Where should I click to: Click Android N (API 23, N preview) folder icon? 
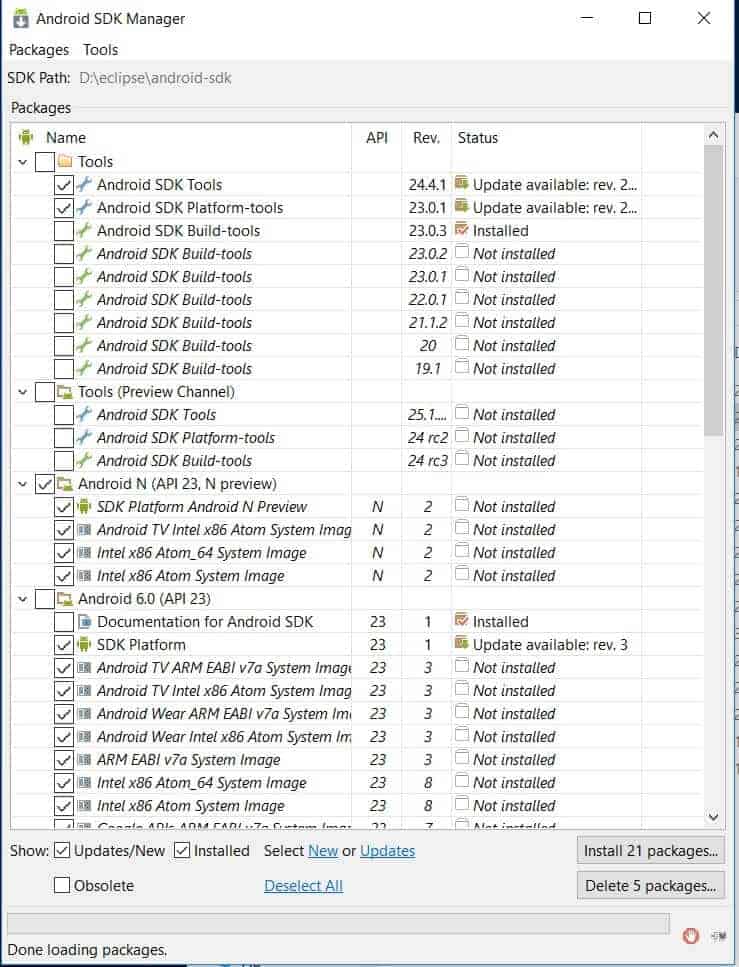point(65,484)
